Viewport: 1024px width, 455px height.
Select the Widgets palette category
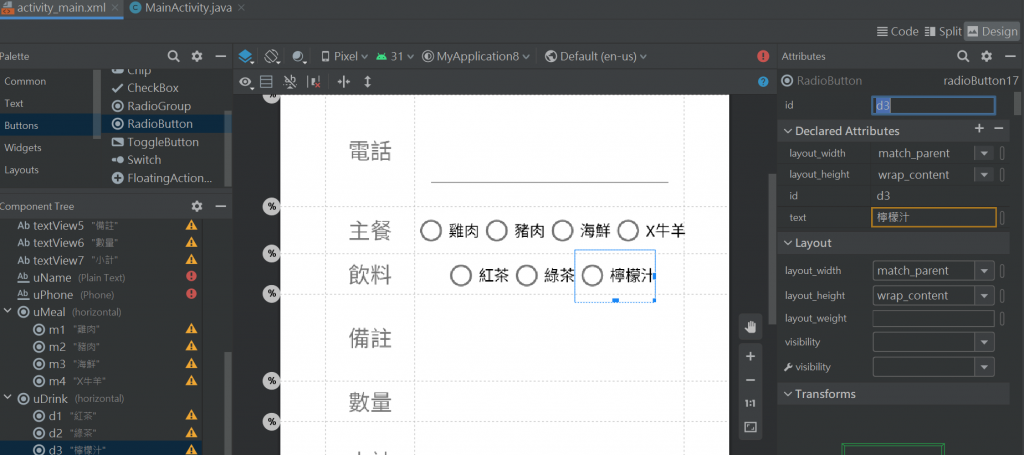pos(23,148)
